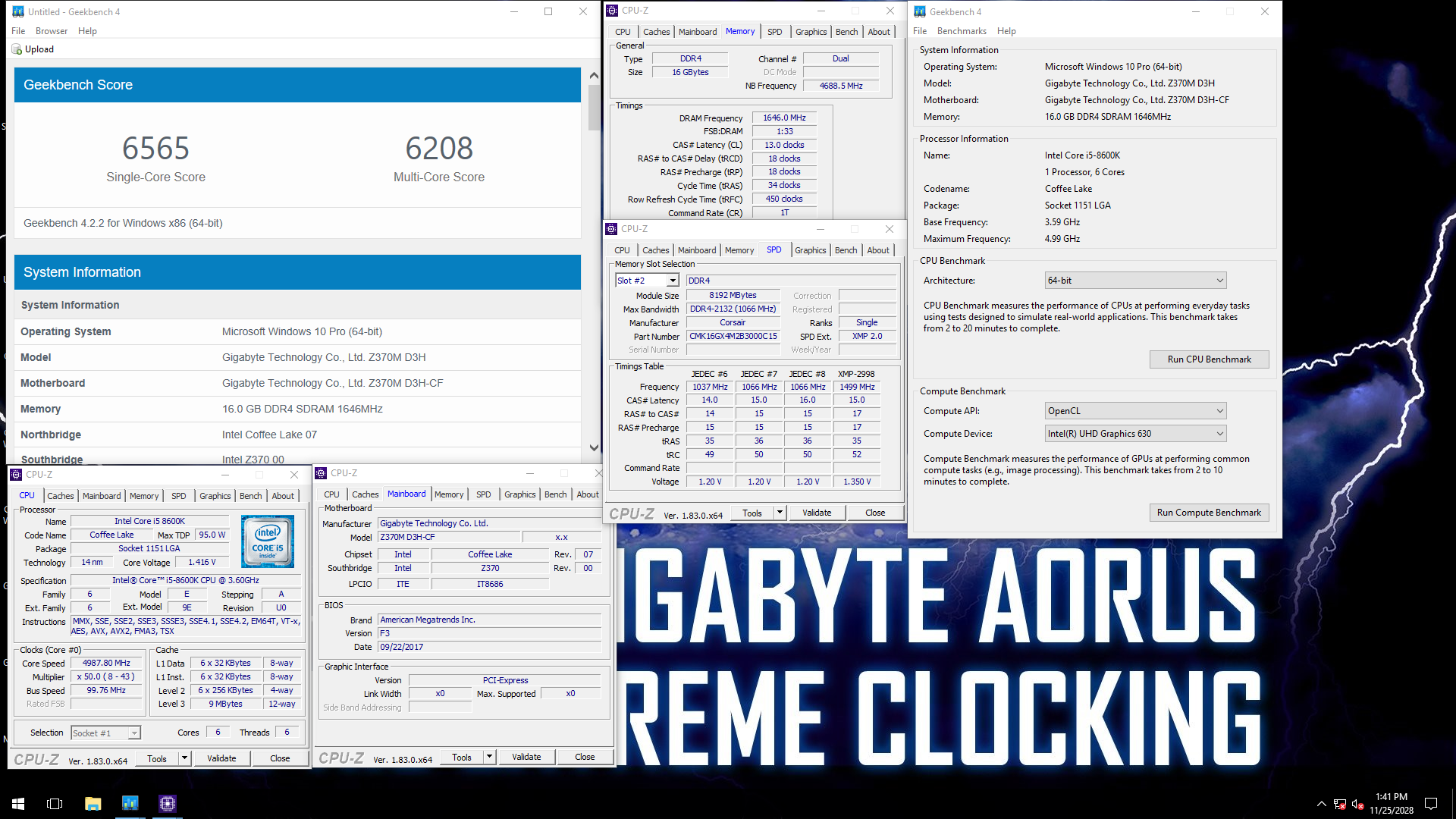Click the Core Voltage value 1.416 V

coord(202,562)
